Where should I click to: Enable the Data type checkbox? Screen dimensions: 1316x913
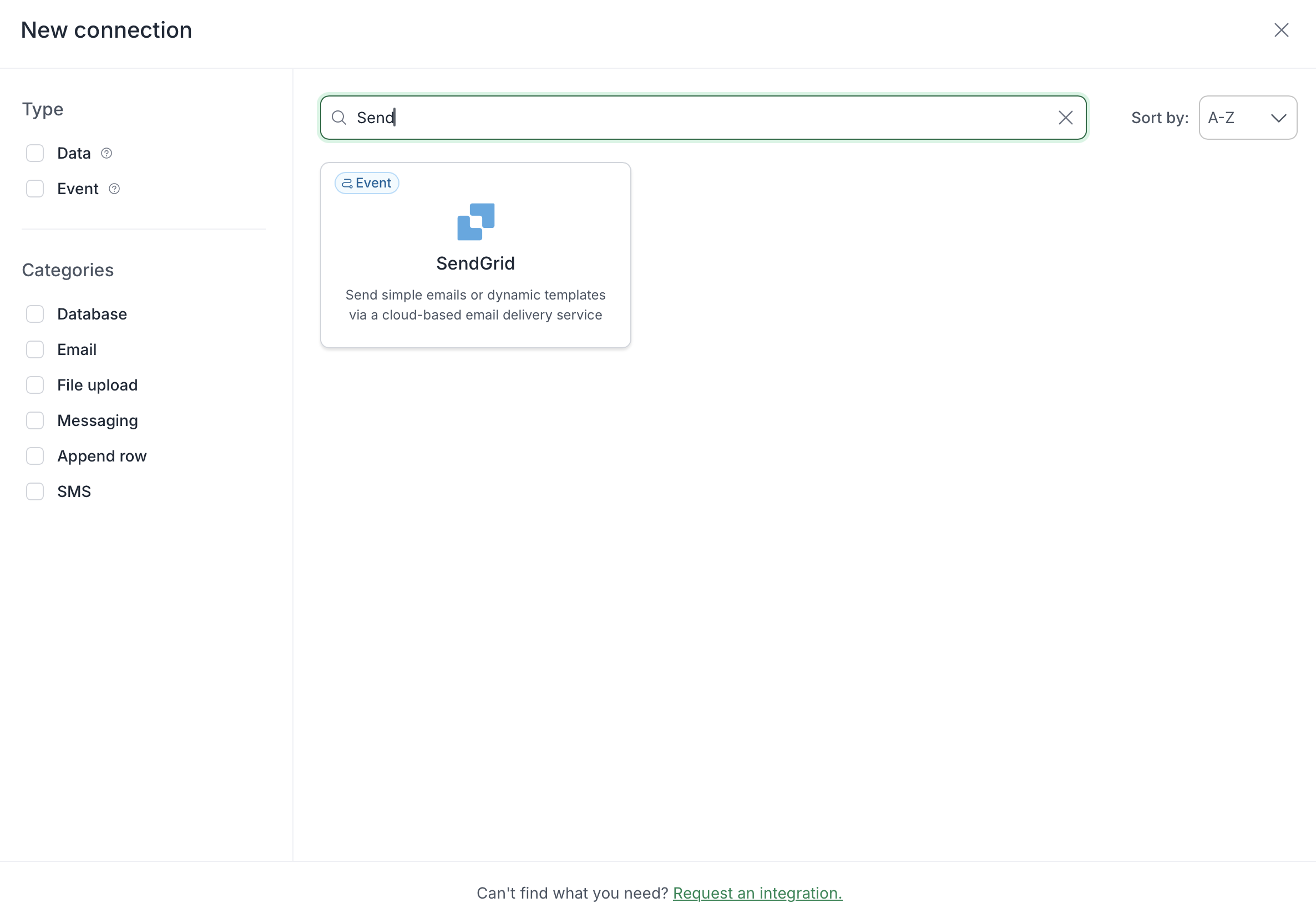pyautogui.click(x=35, y=153)
